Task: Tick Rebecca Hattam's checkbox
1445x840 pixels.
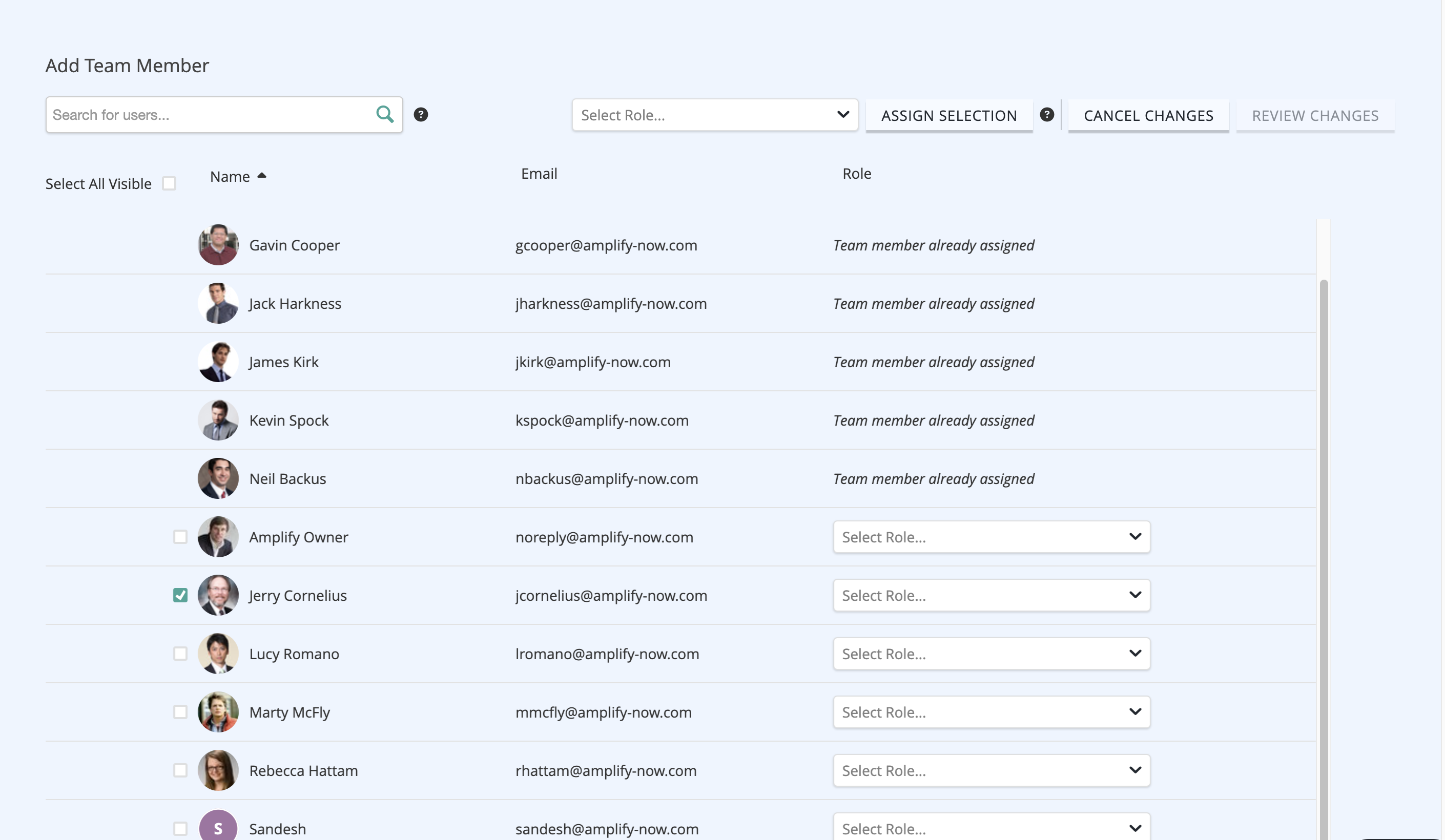Action: [x=180, y=771]
